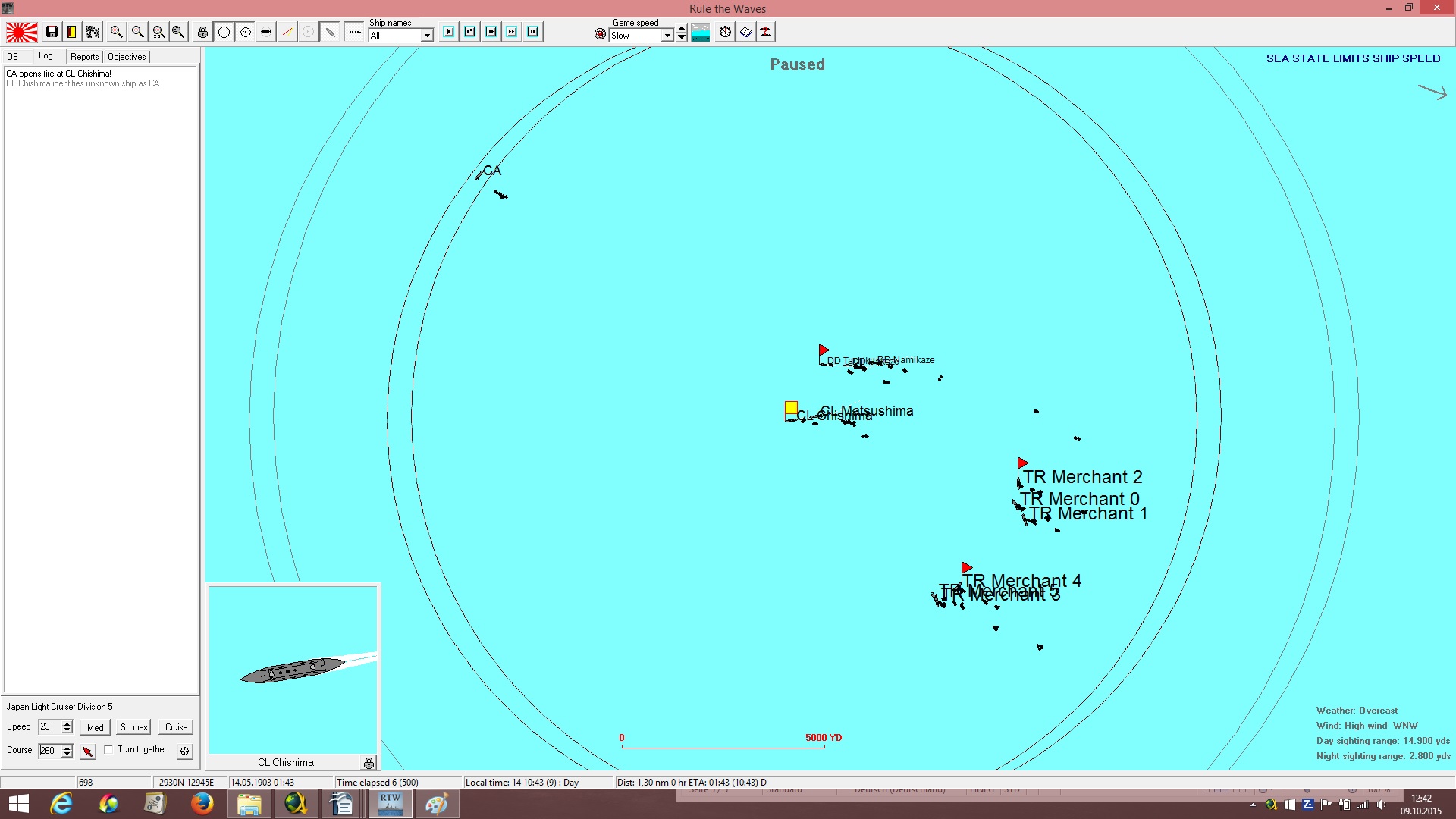1456x819 pixels.
Task: Click the Course value spinner arrows
Action: [67, 751]
